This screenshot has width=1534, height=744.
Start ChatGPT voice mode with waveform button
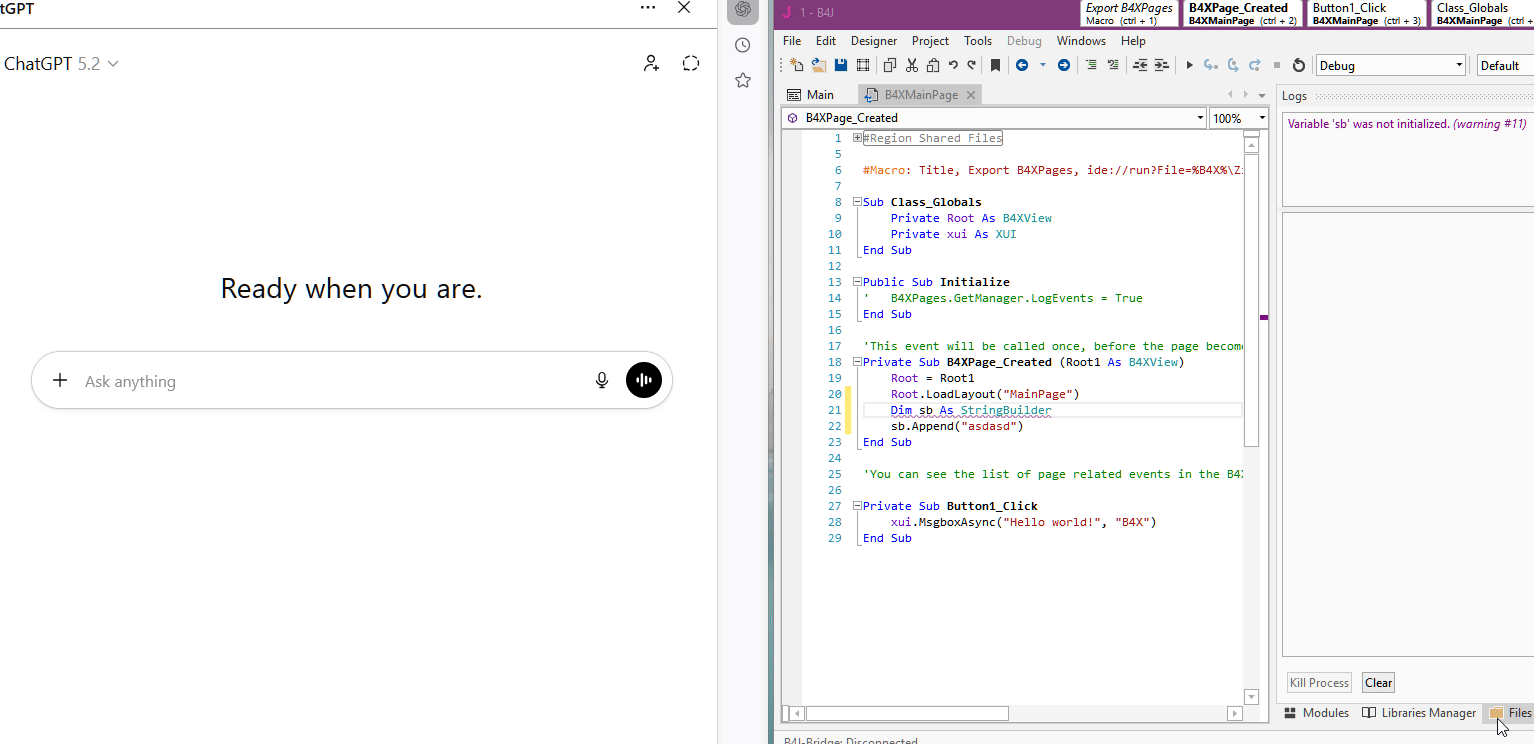click(644, 380)
